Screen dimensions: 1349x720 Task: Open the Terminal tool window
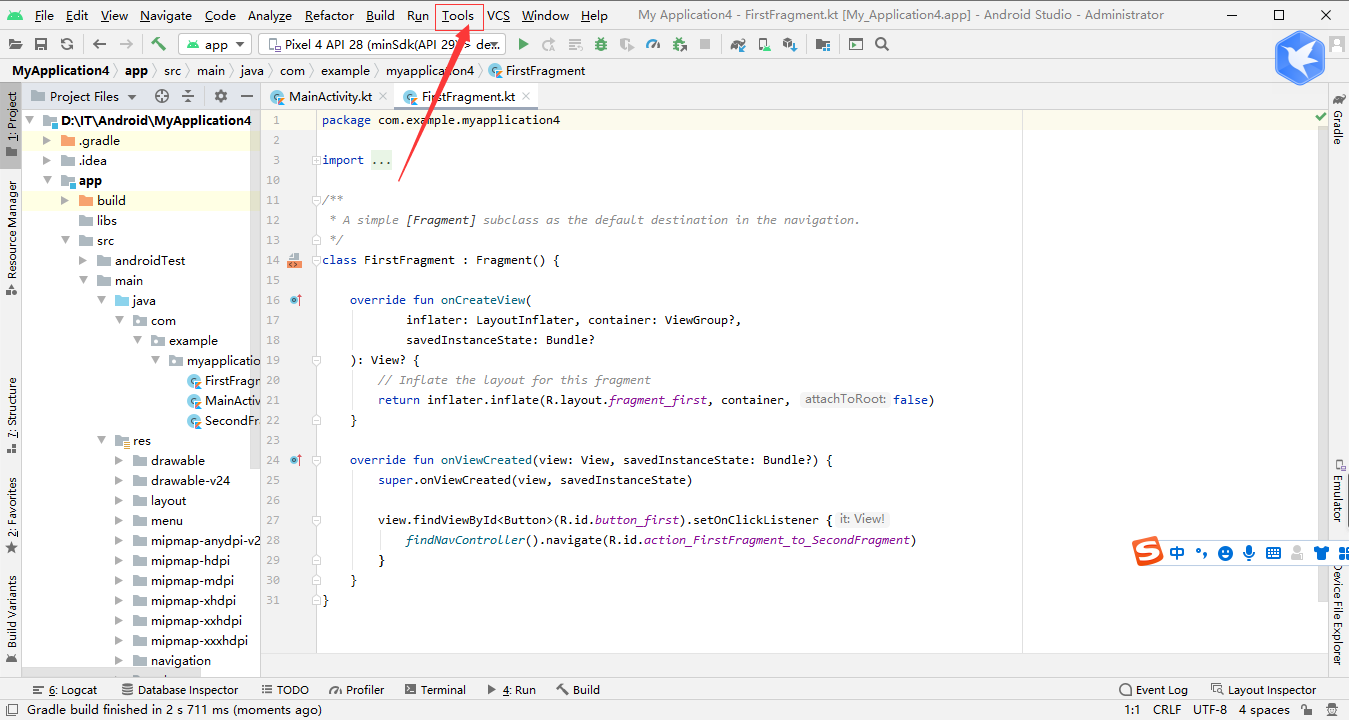coord(435,690)
